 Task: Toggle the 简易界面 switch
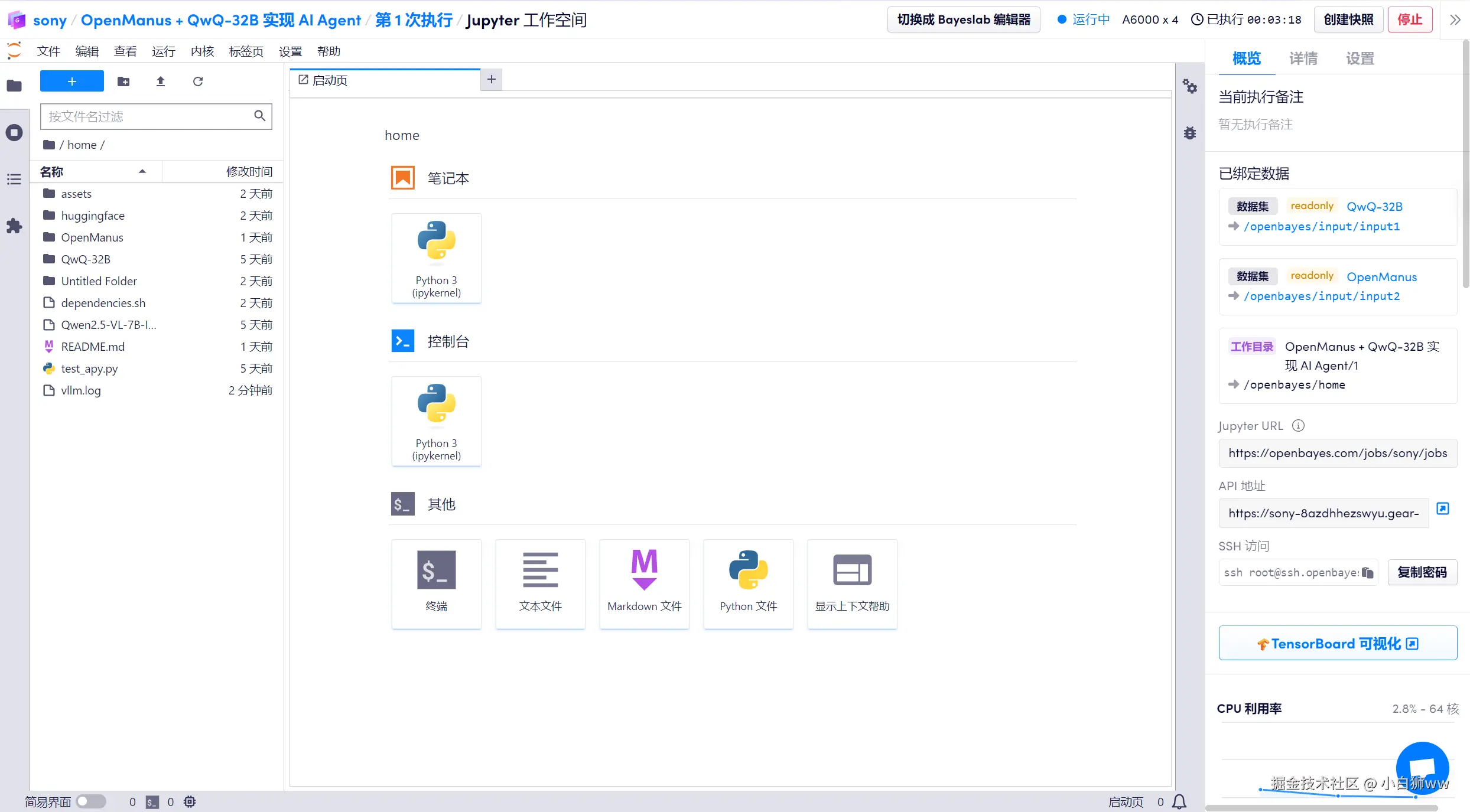click(x=91, y=801)
